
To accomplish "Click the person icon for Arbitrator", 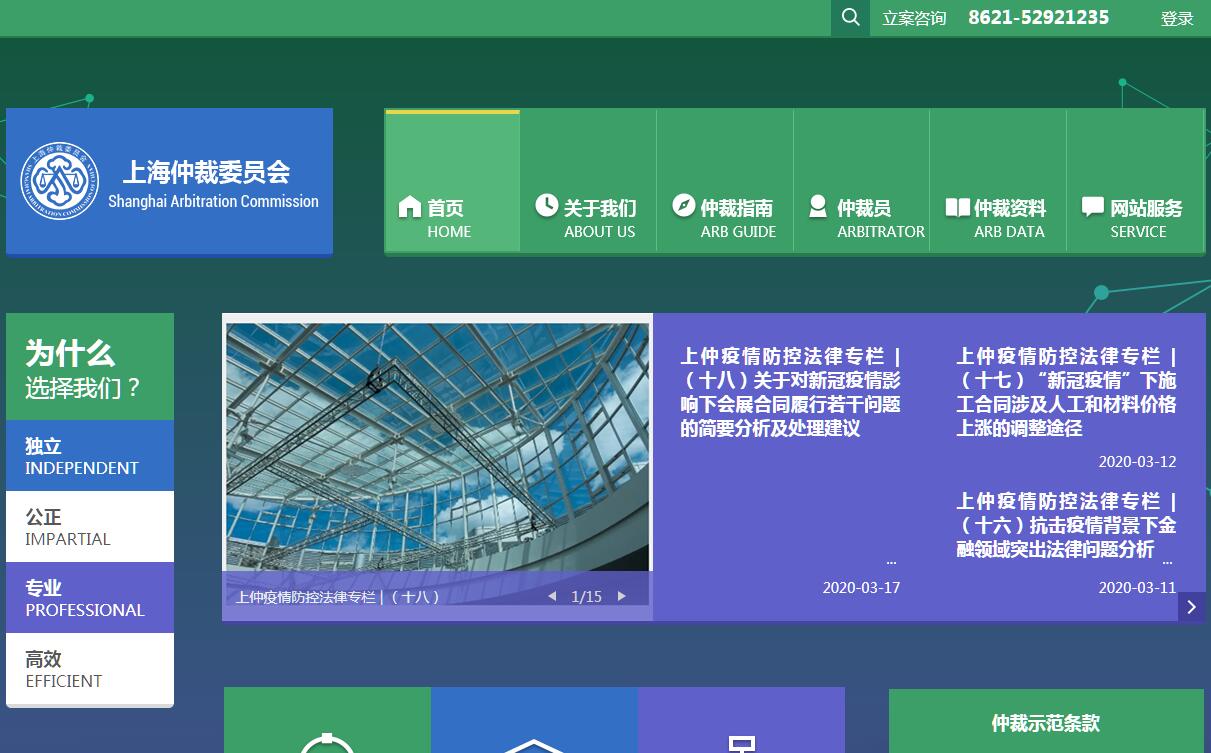I will (x=819, y=206).
